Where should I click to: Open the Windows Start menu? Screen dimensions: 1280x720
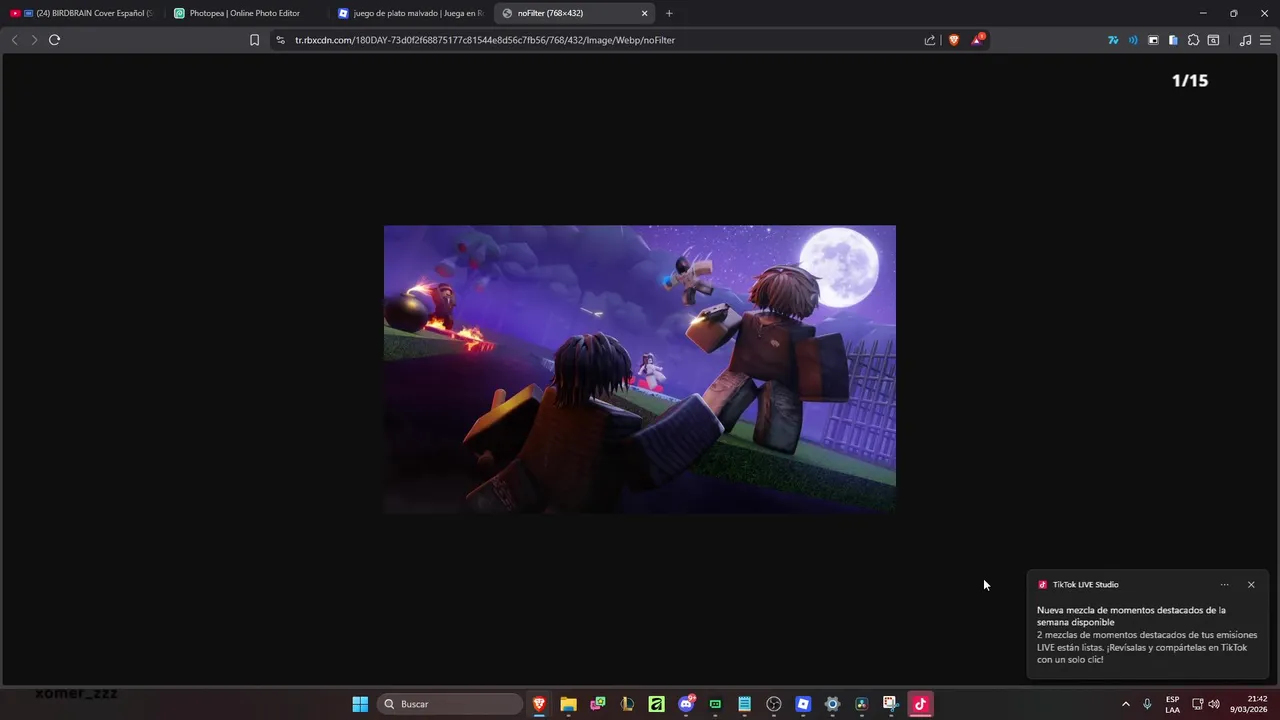click(x=360, y=704)
